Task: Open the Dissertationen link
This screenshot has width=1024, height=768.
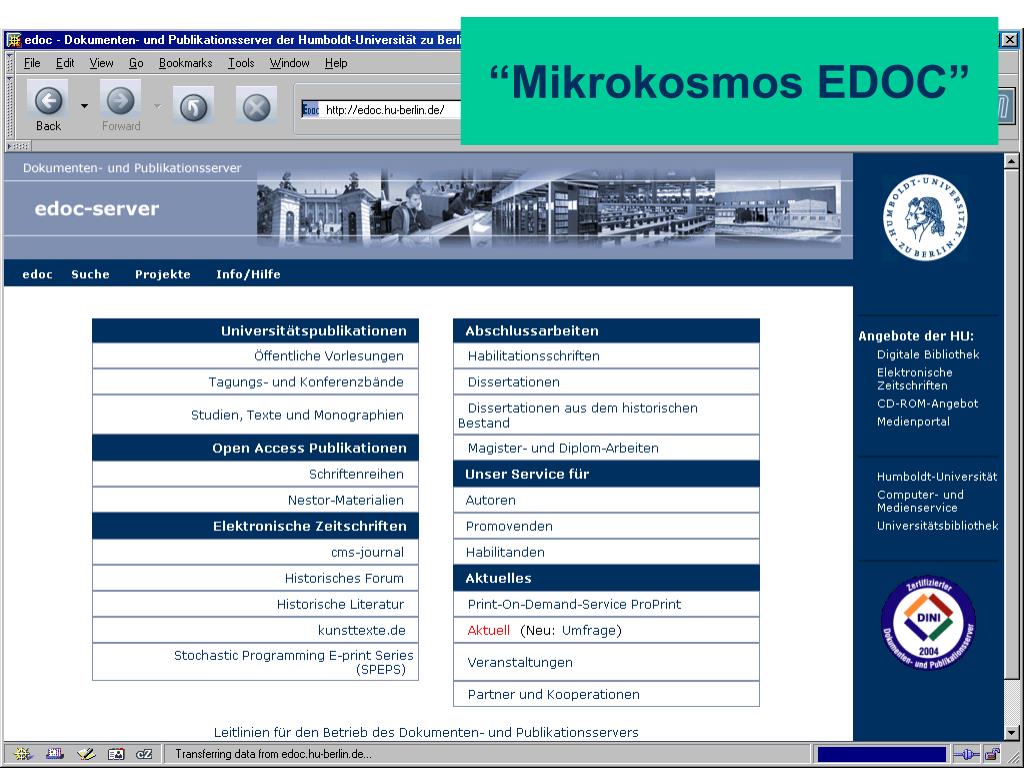Action: [x=513, y=382]
